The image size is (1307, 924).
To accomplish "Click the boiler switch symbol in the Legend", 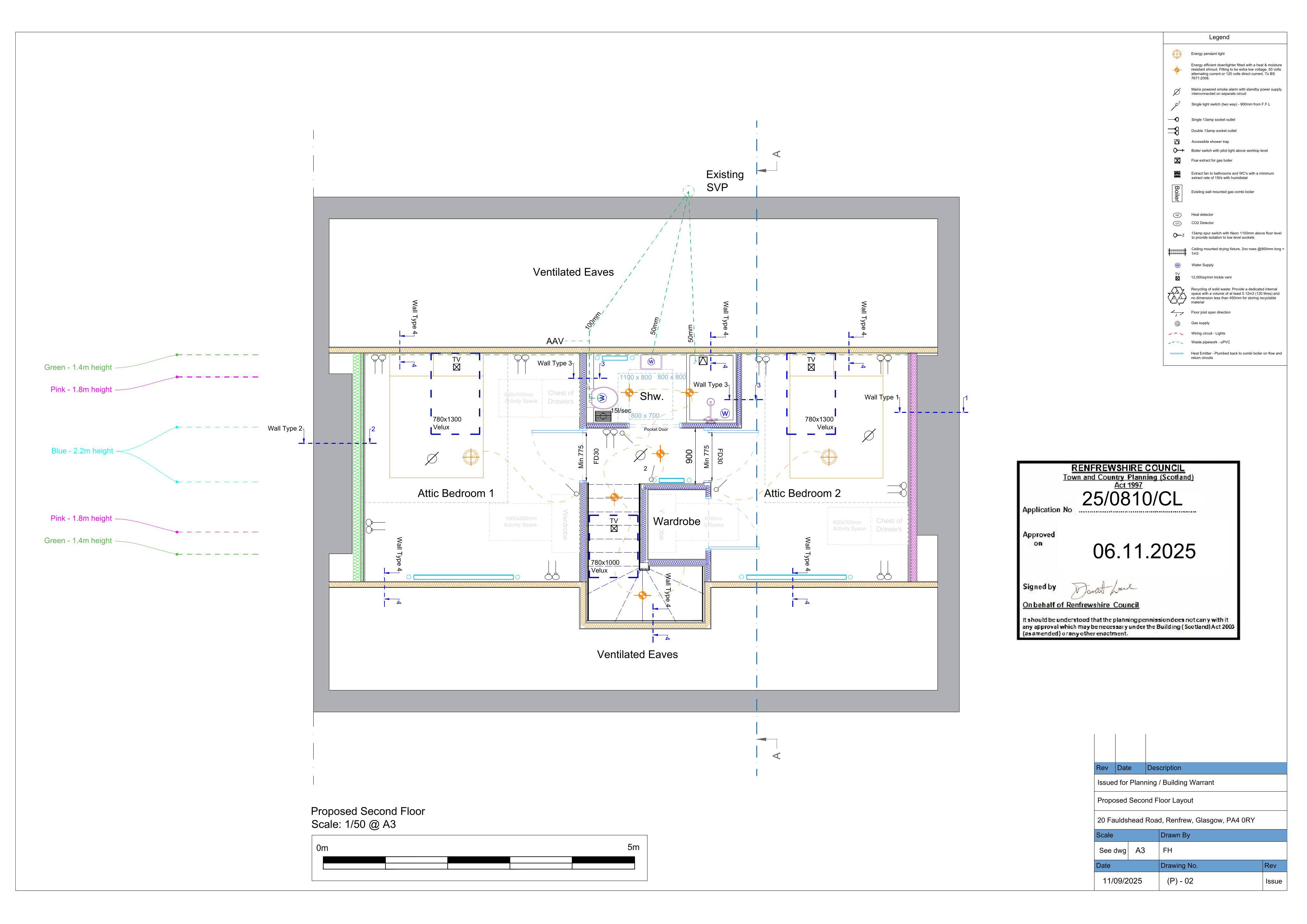I will [x=1178, y=150].
